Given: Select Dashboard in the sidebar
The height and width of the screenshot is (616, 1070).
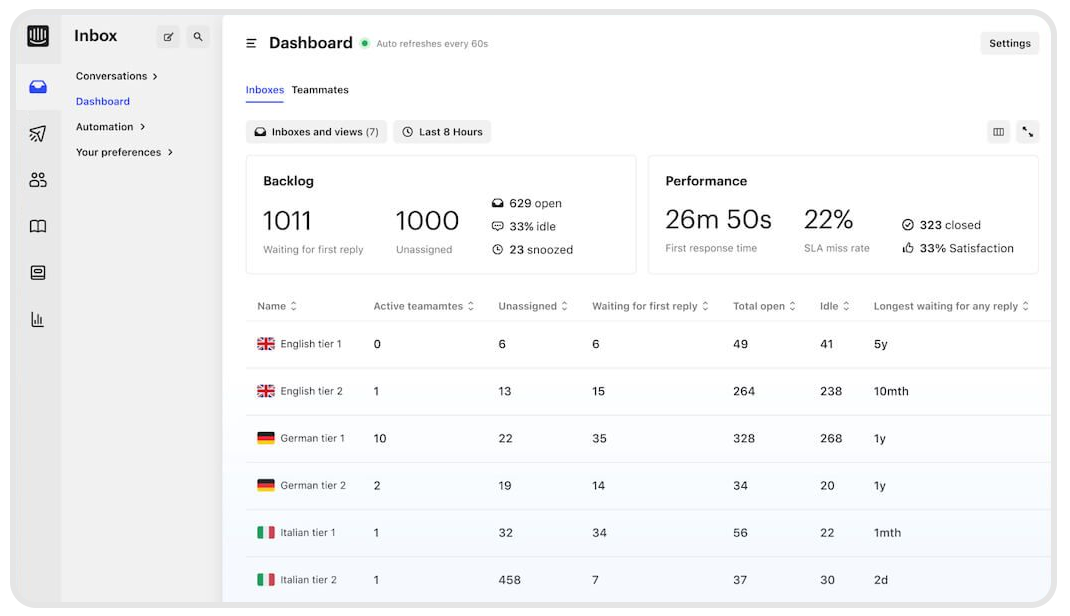Looking at the screenshot, I should point(103,102).
